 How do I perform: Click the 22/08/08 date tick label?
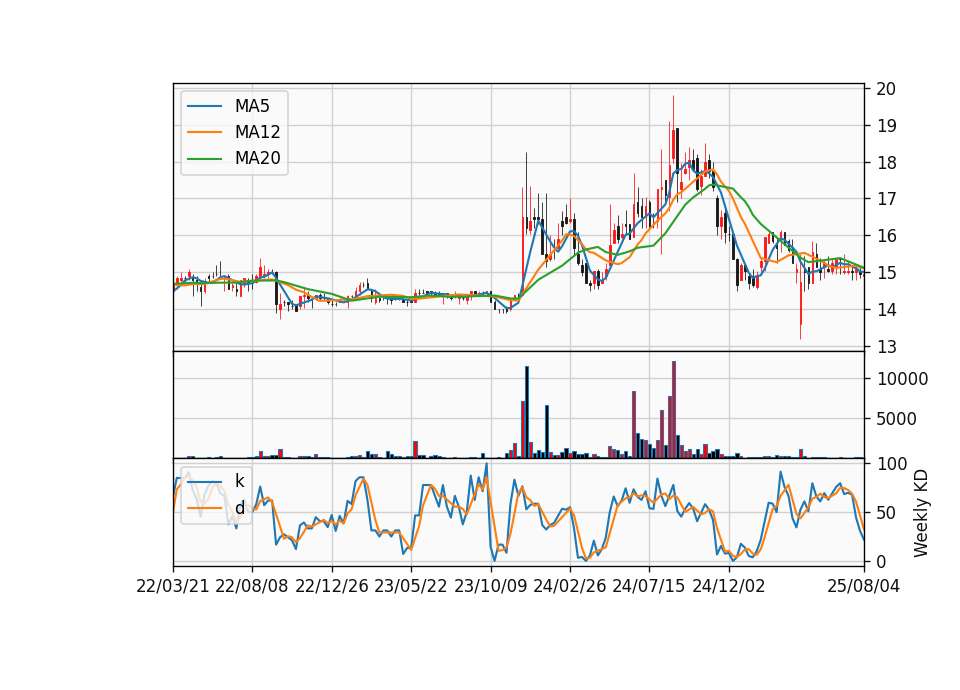point(252,586)
